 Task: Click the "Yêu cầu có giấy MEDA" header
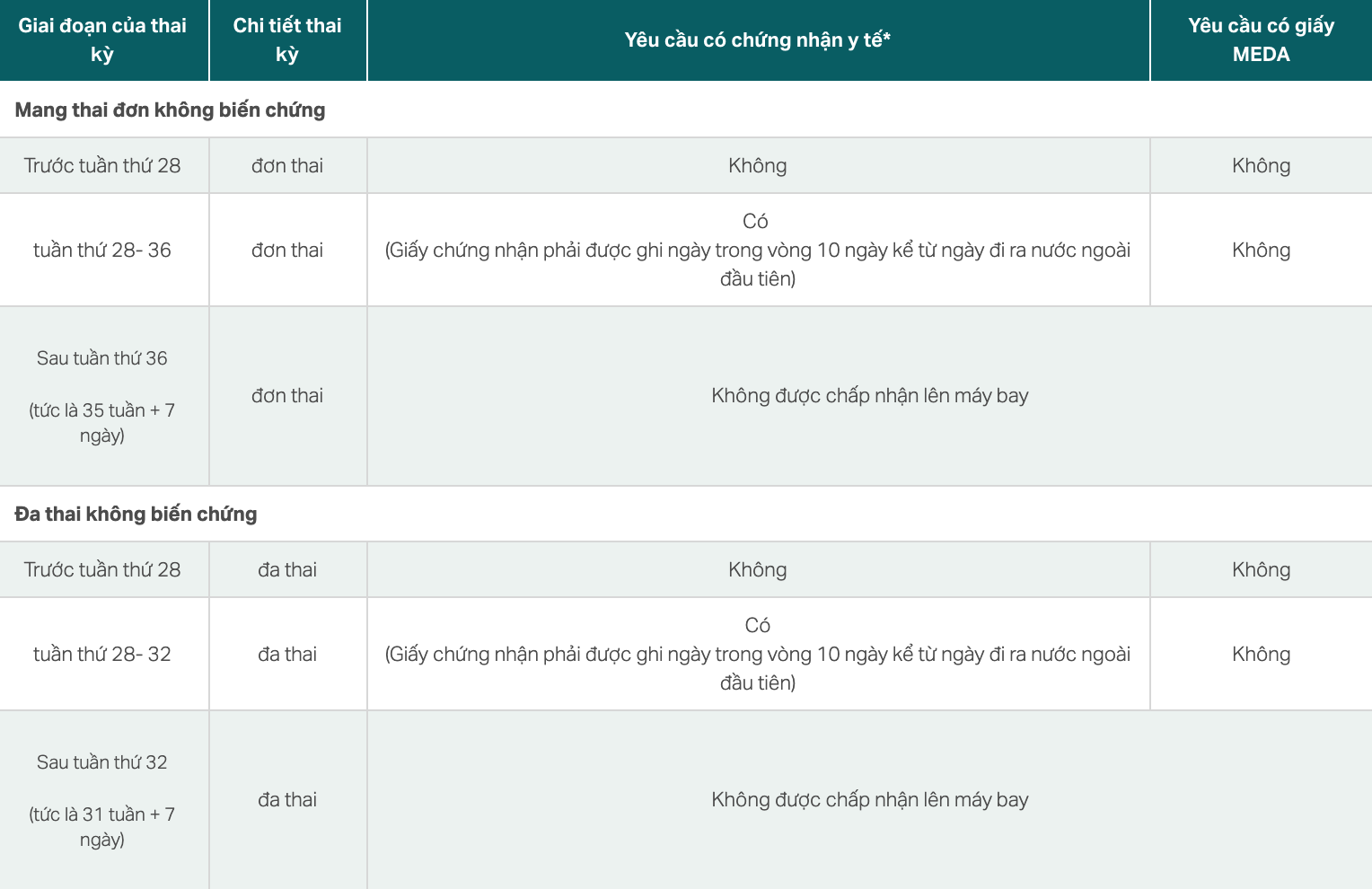[x=1261, y=40]
